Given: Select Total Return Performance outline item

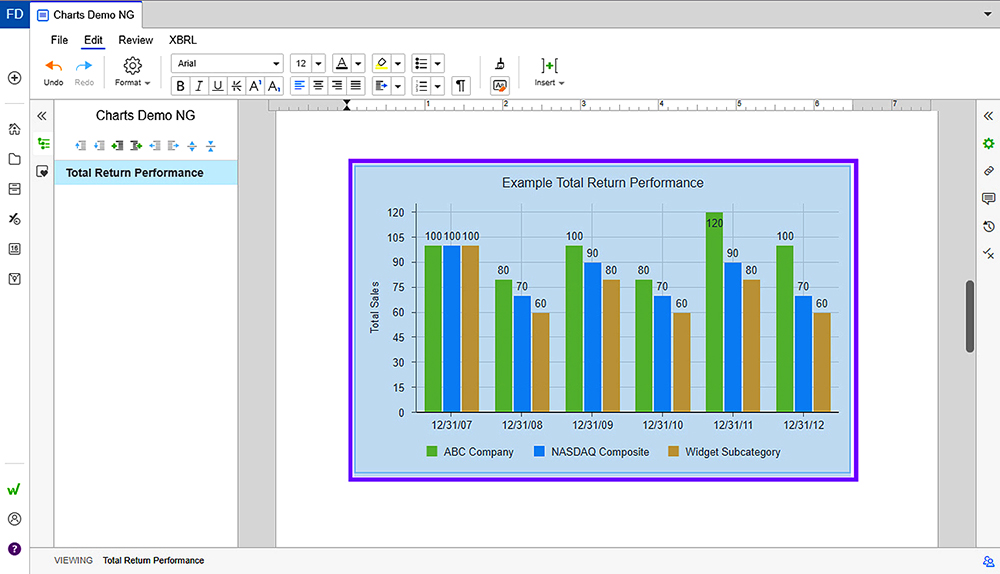Looking at the screenshot, I should coord(134,173).
